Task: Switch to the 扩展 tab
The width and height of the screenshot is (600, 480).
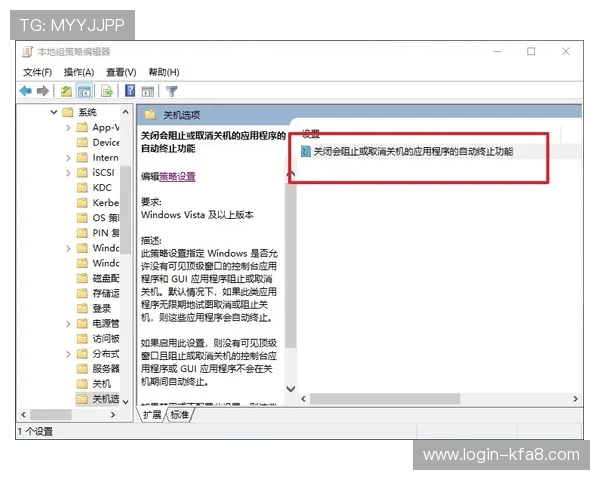Action: pos(152,415)
